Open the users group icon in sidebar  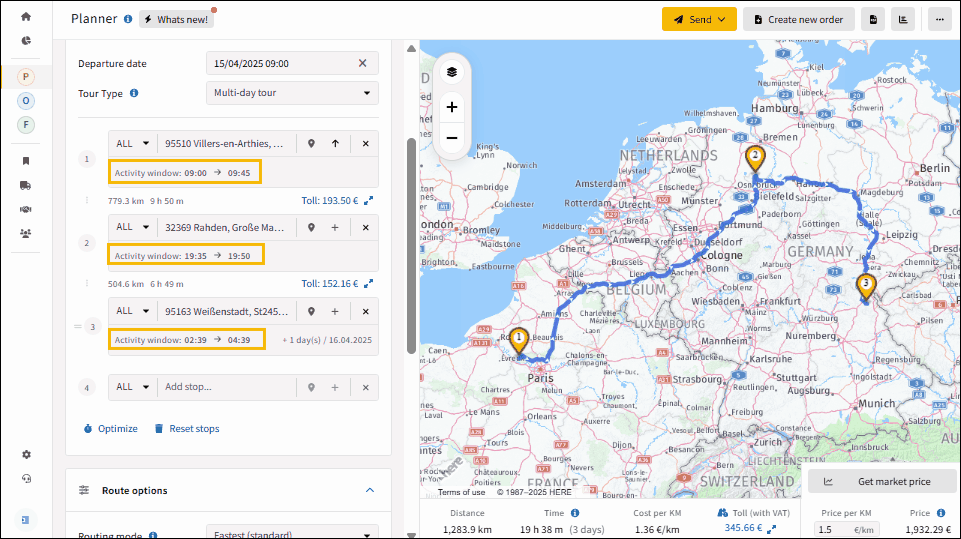[26, 234]
